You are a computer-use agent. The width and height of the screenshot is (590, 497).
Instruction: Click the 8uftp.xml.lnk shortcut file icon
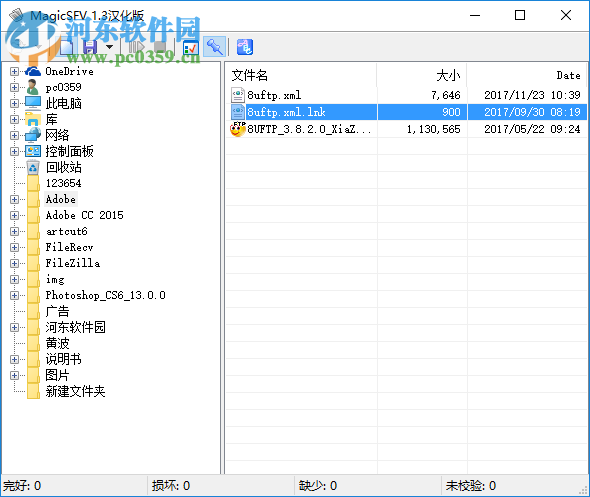coord(238,112)
